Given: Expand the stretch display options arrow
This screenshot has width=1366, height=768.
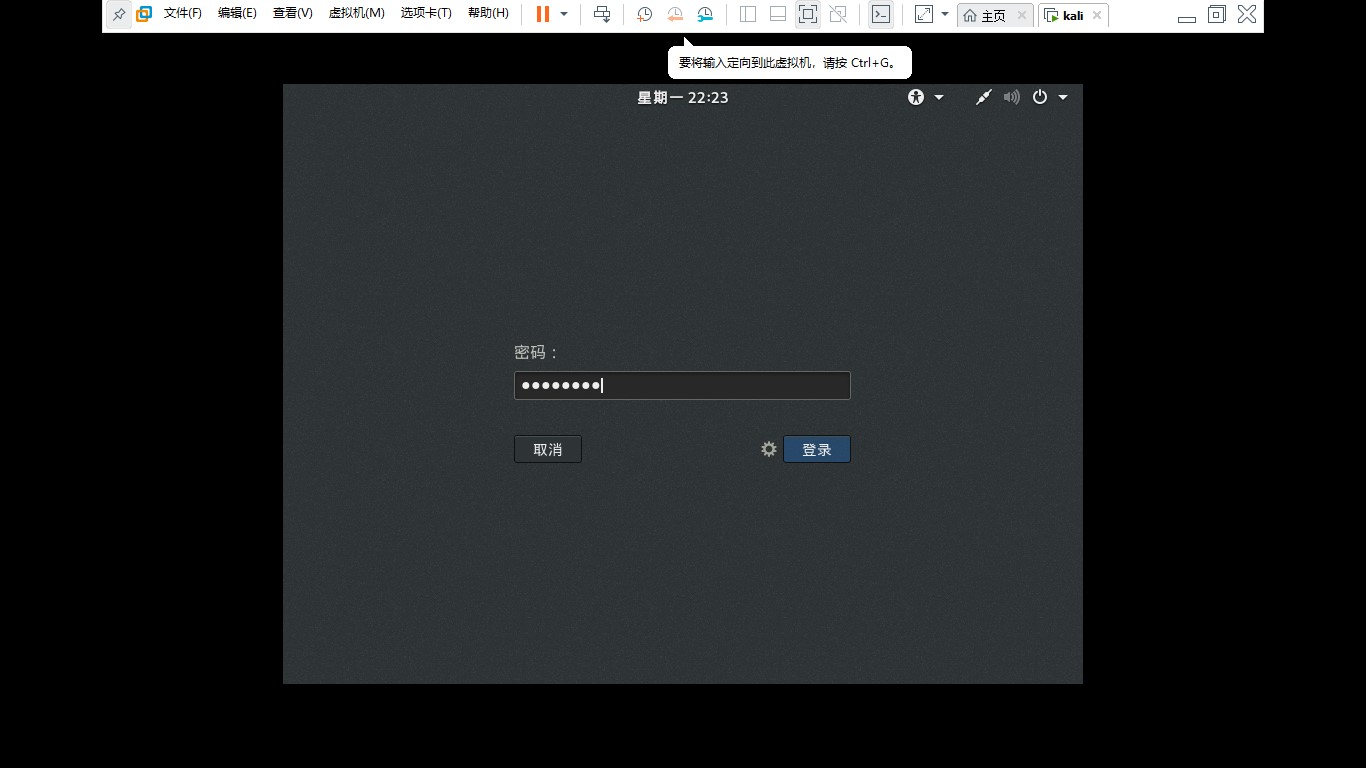Looking at the screenshot, I should [x=945, y=14].
